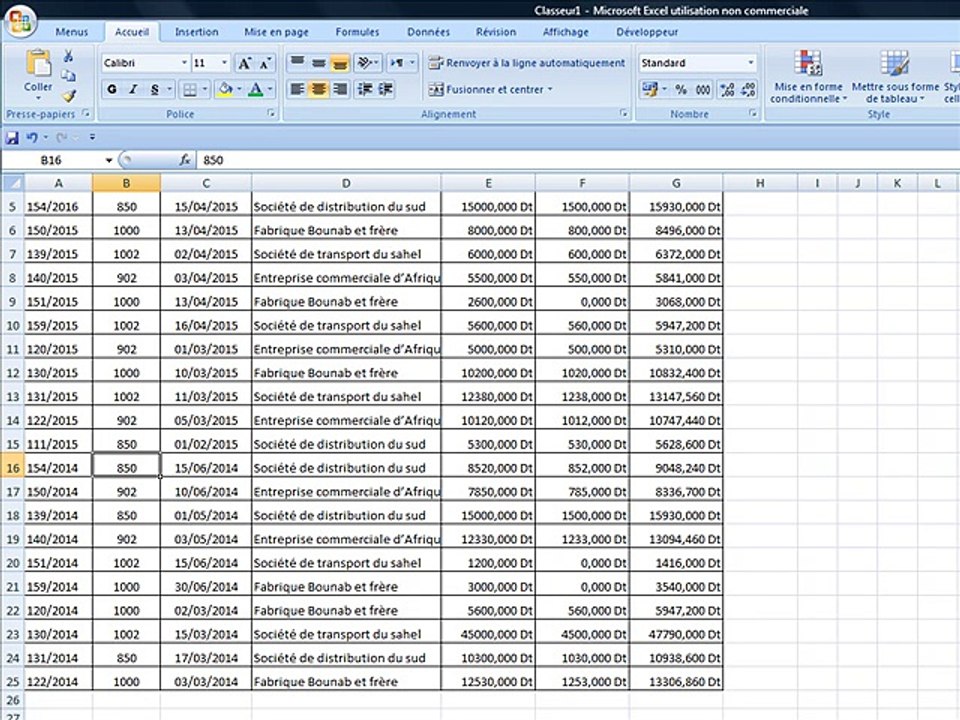The width and height of the screenshot is (960, 720).
Task: Increase the cell indent
Action: click(x=386, y=89)
